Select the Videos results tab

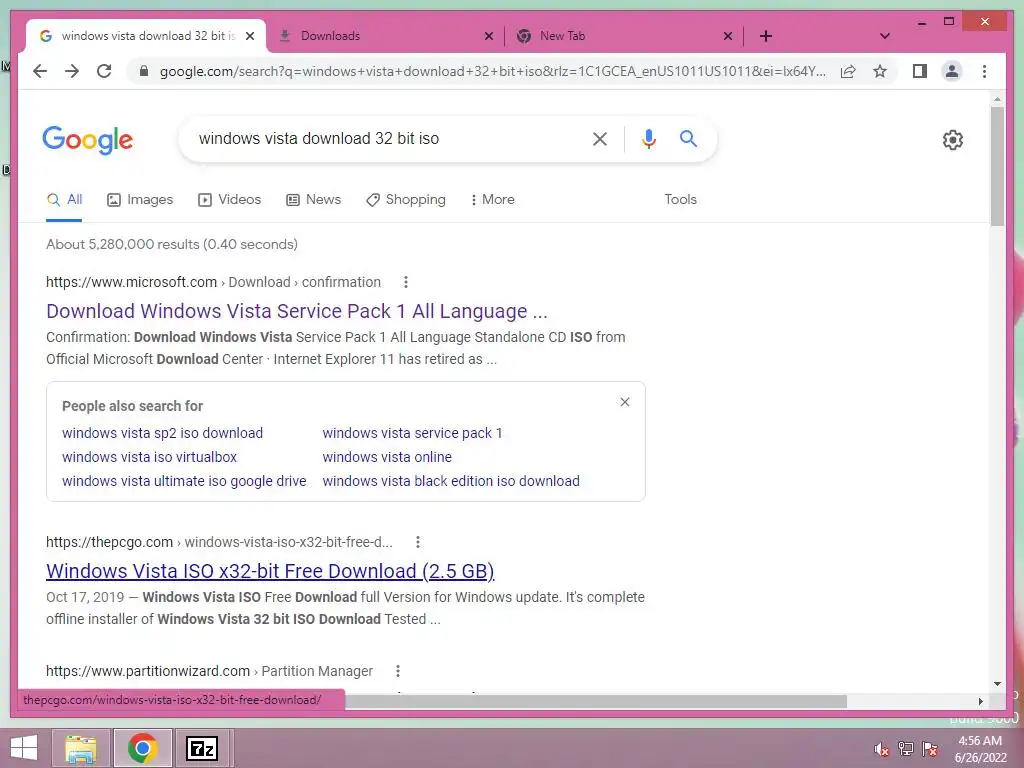(229, 199)
